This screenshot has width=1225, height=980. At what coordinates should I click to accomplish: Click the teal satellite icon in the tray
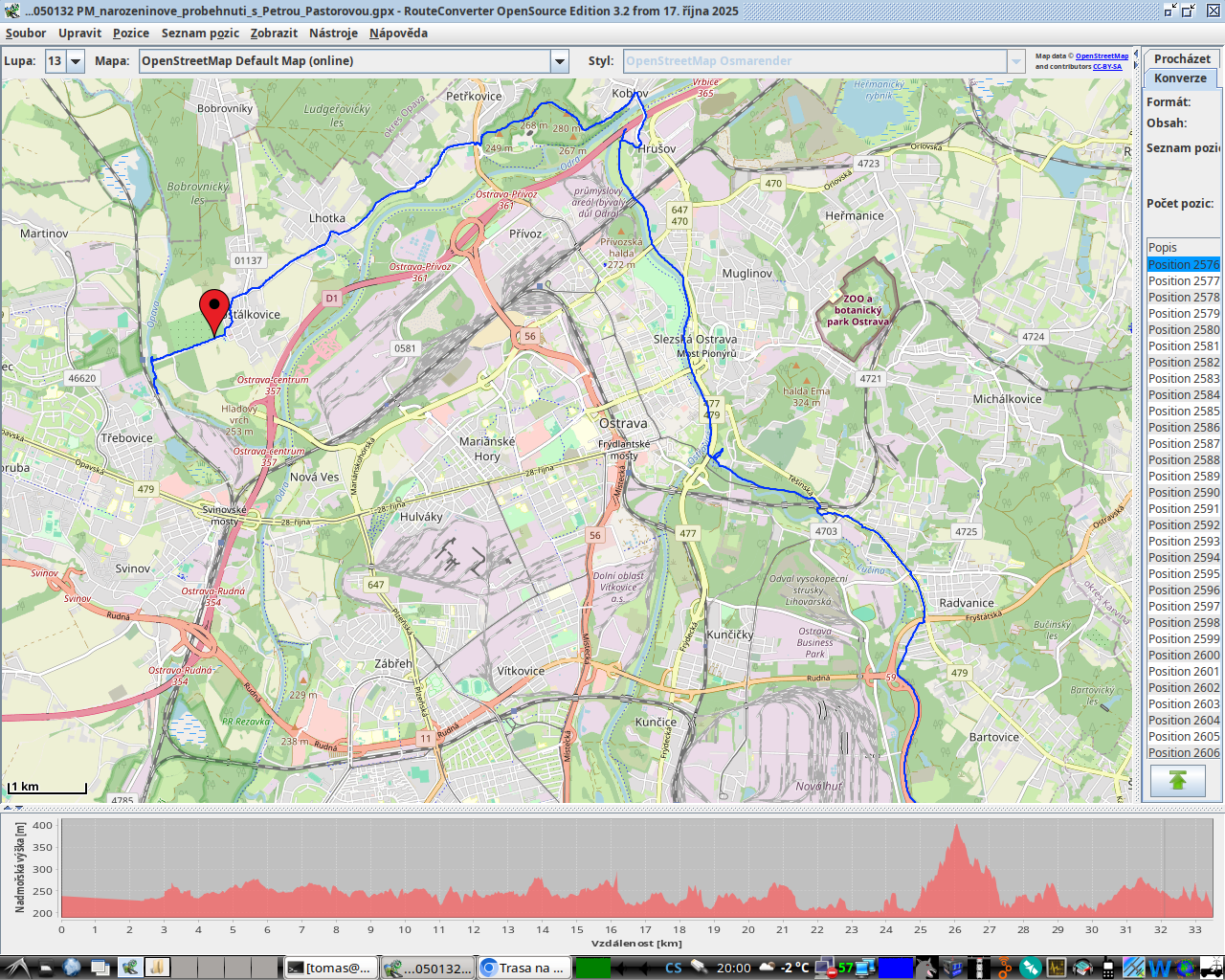point(1030,968)
